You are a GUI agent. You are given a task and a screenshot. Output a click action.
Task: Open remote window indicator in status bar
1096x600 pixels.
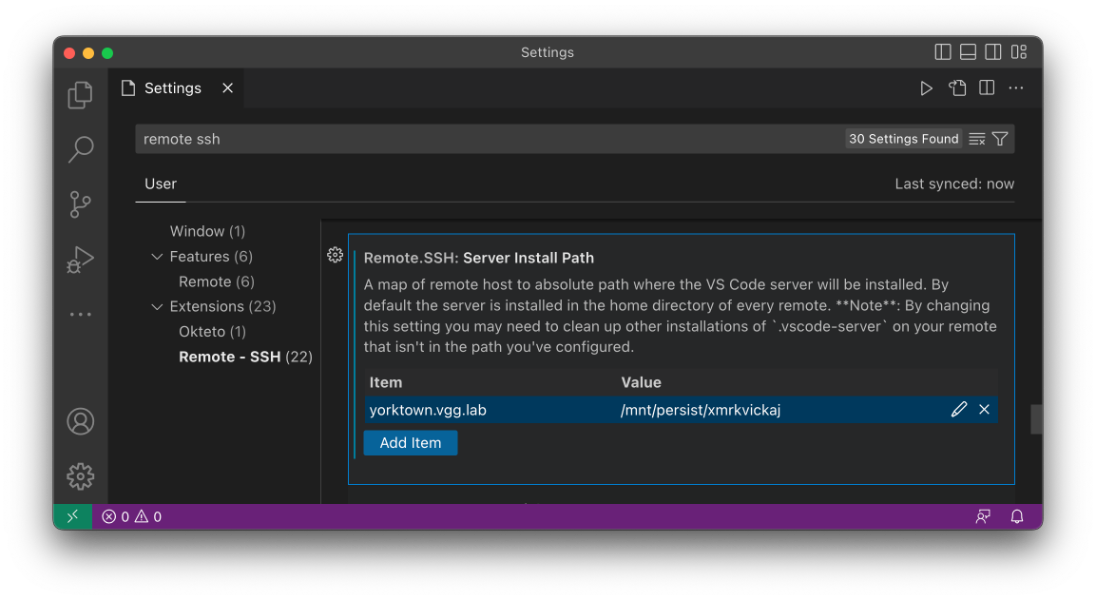point(73,517)
